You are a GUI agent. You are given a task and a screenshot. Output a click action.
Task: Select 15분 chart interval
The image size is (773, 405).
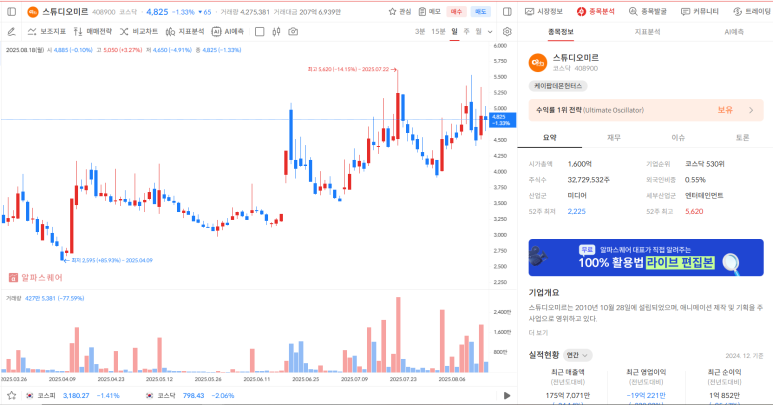click(x=438, y=32)
